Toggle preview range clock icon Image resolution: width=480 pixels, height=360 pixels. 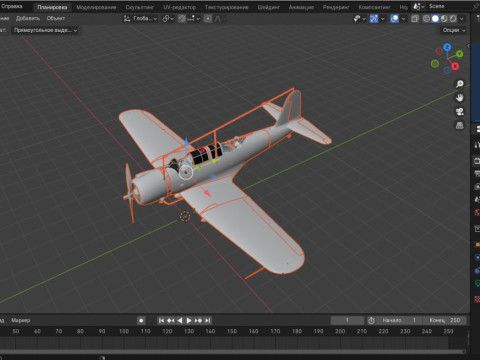pos(371,320)
